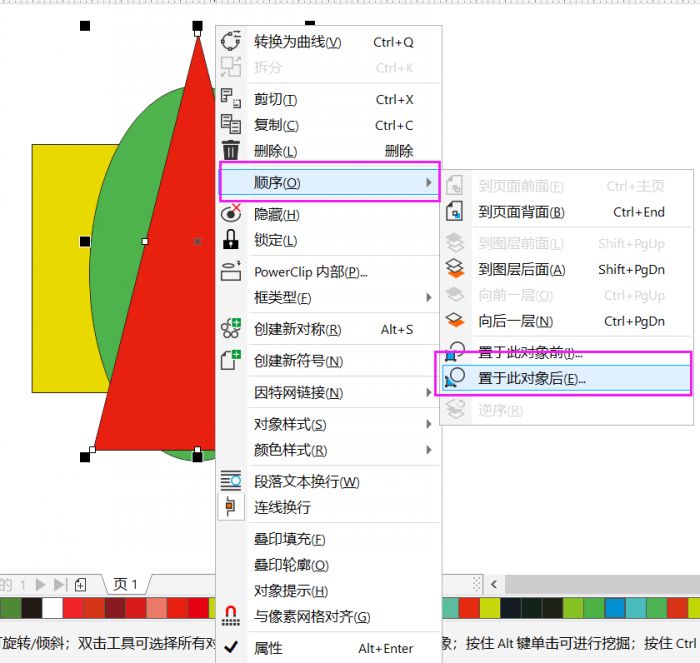Click the Hide eye icon
The height and width of the screenshot is (663, 700).
pos(231,213)
